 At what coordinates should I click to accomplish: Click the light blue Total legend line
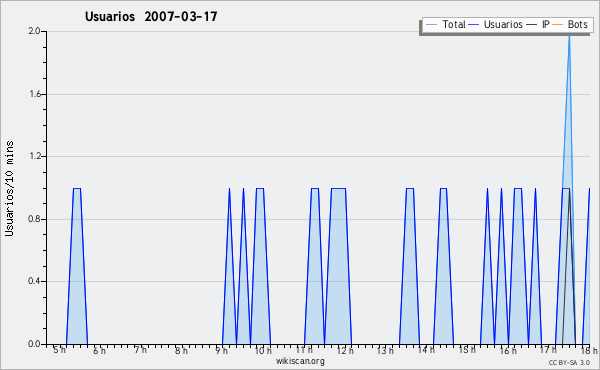click(431, 25)
